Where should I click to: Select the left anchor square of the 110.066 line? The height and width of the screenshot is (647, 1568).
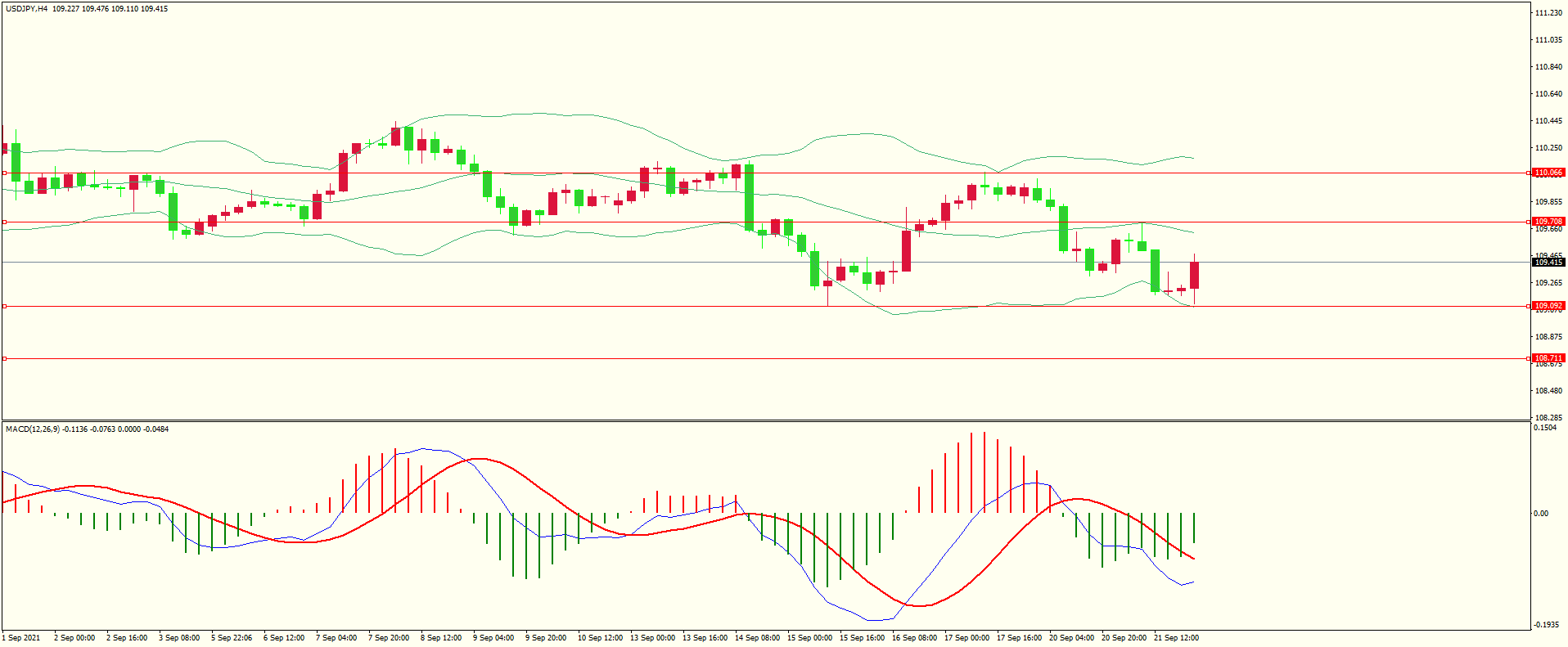click(x=4, y=173)
